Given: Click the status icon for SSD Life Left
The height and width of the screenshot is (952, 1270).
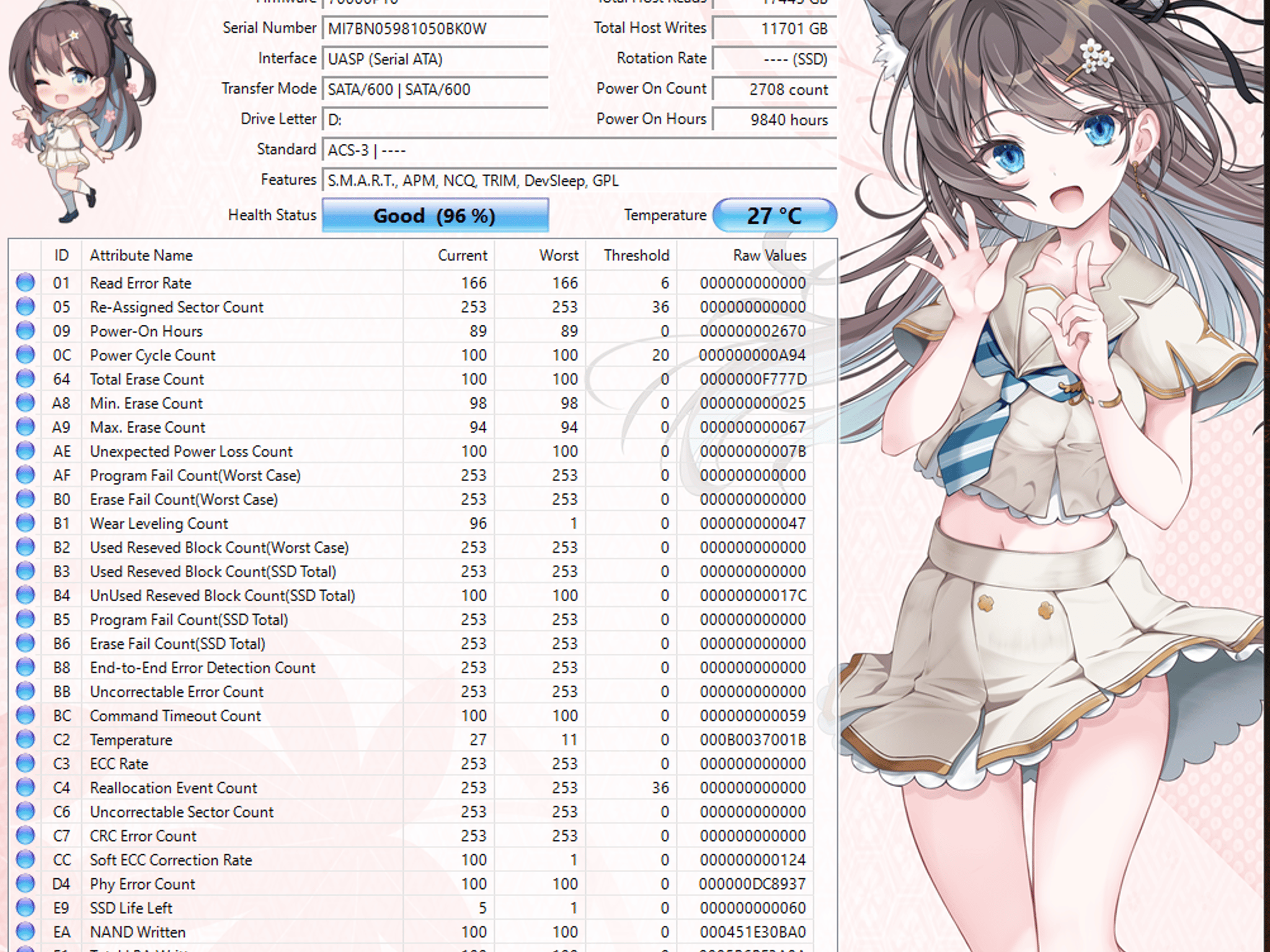Looking at the screenshot, I should click(25, 907).
